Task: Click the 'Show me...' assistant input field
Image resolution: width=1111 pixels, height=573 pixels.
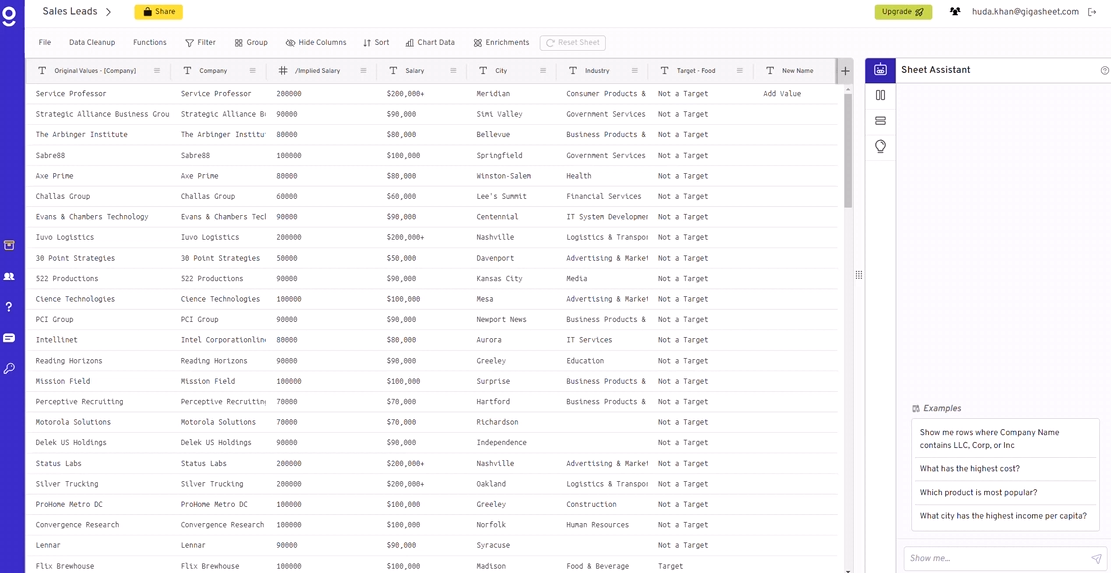Action: [x=998, y=558]
